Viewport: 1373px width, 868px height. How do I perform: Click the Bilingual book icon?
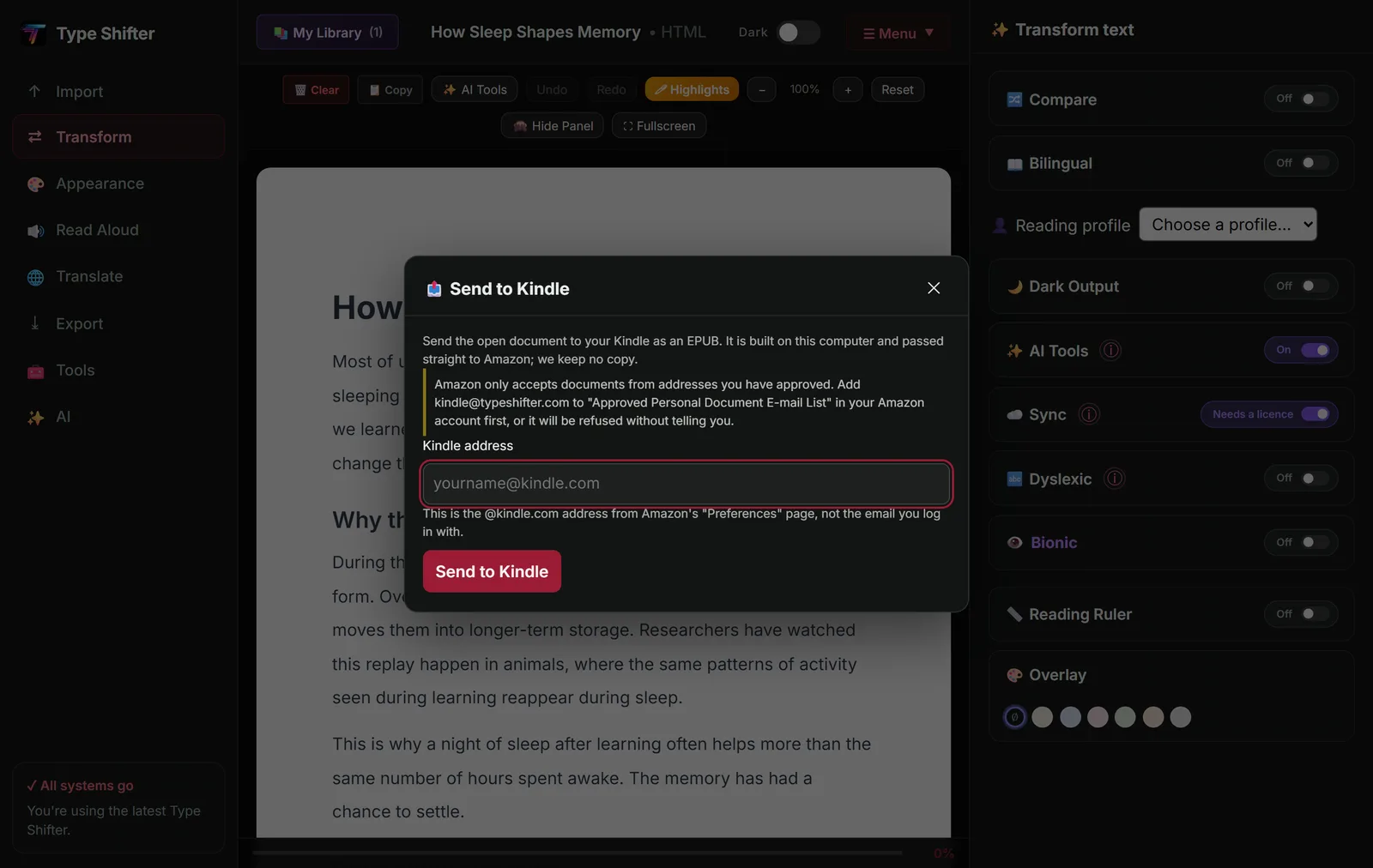[x=1014, y=164]
